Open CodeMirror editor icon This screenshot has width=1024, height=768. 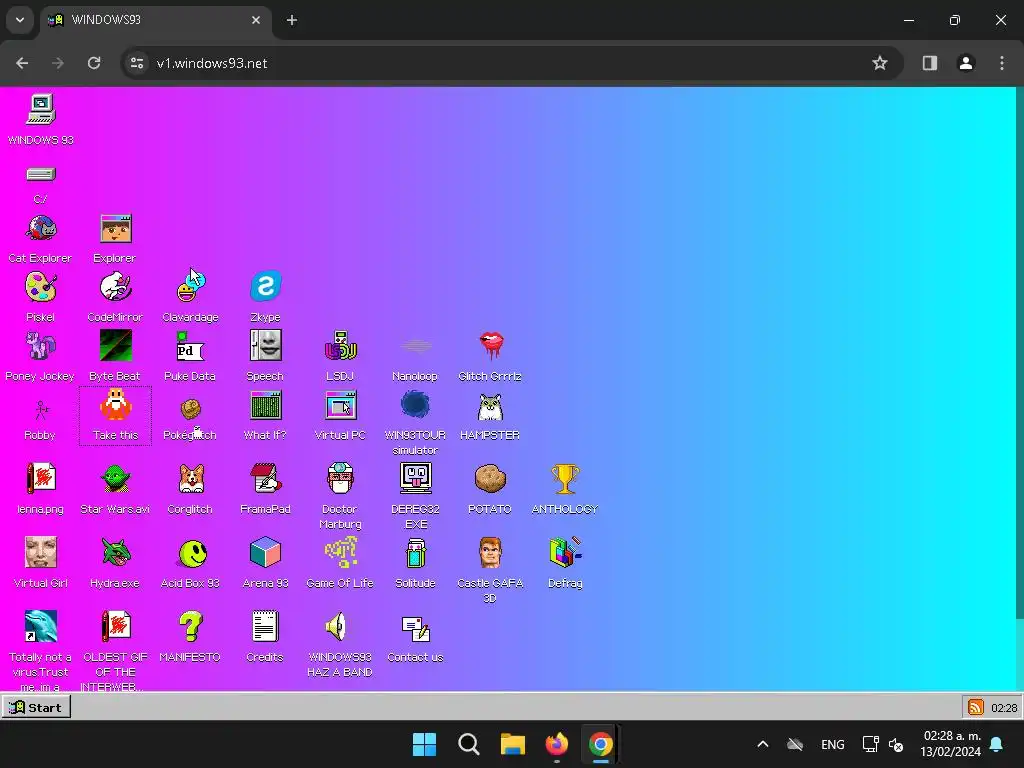(116, 287)
